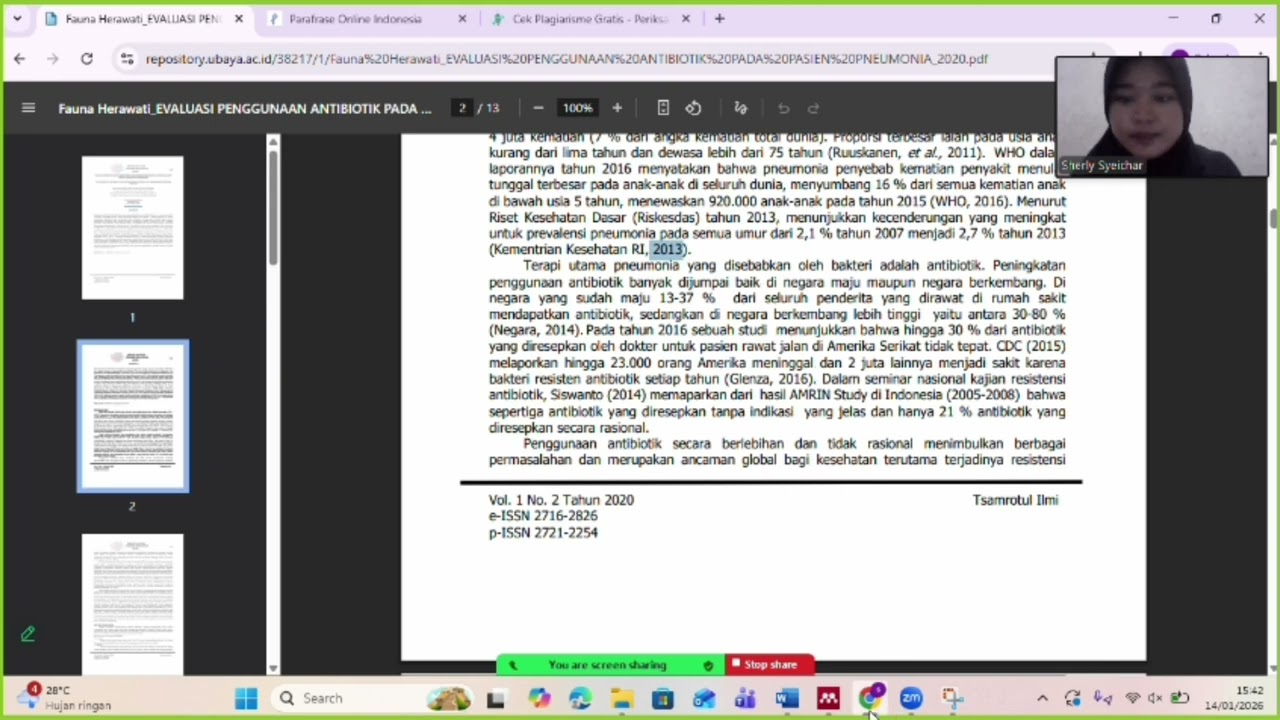Click the Sherly Syeichar video thumbnail

click(x=1162, y=116)
